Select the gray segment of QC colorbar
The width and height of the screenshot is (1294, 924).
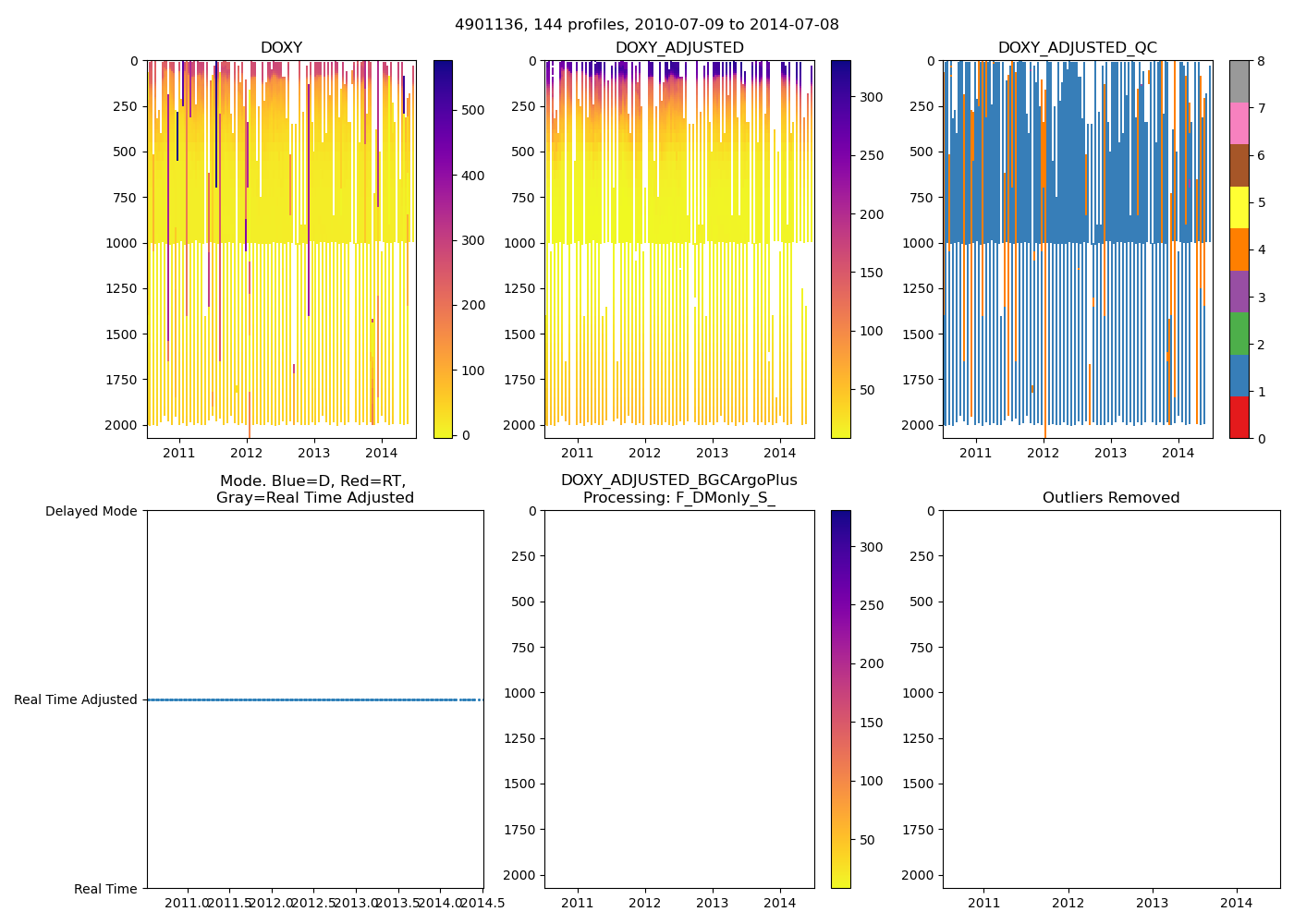1239,81
